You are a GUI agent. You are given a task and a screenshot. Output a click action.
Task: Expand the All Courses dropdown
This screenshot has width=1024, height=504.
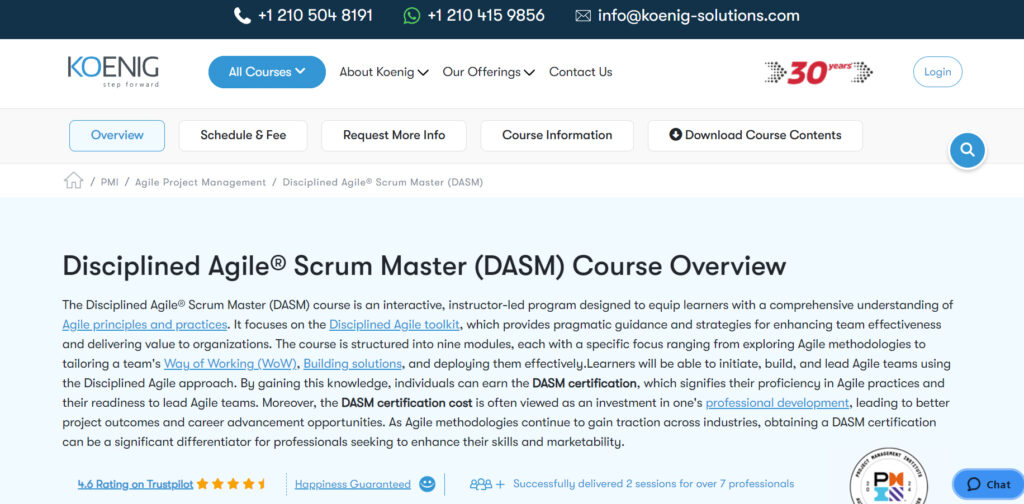(x=267, y=72)
